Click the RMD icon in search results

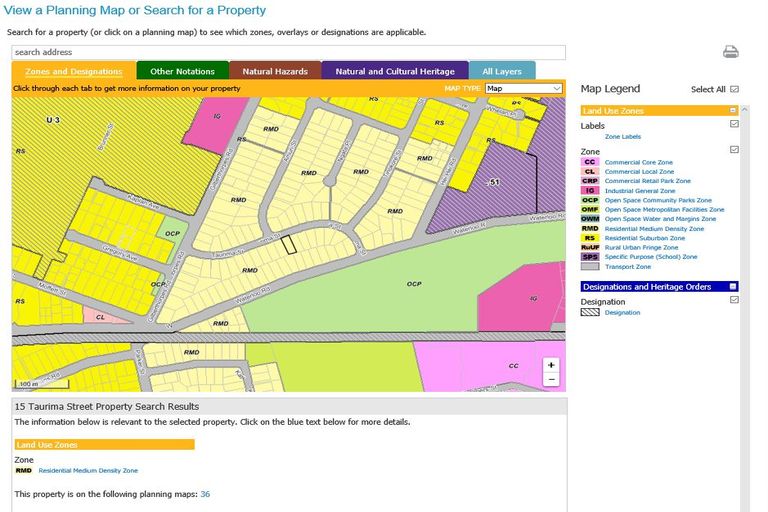[x=23, y=470]
